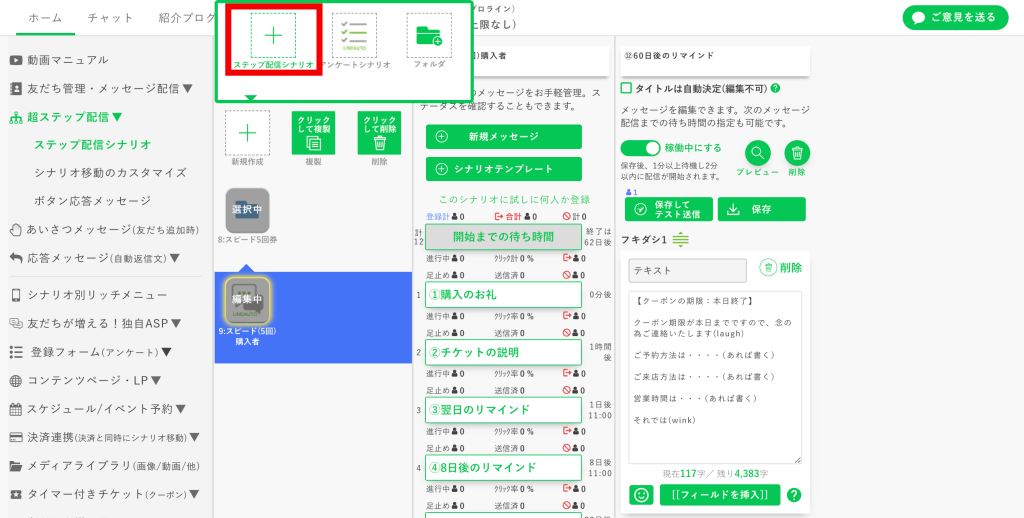Viewport: 1024px width, 518px height.
Task: Collapse the 超ステップ配信 menu
Action: click(66, 118)
